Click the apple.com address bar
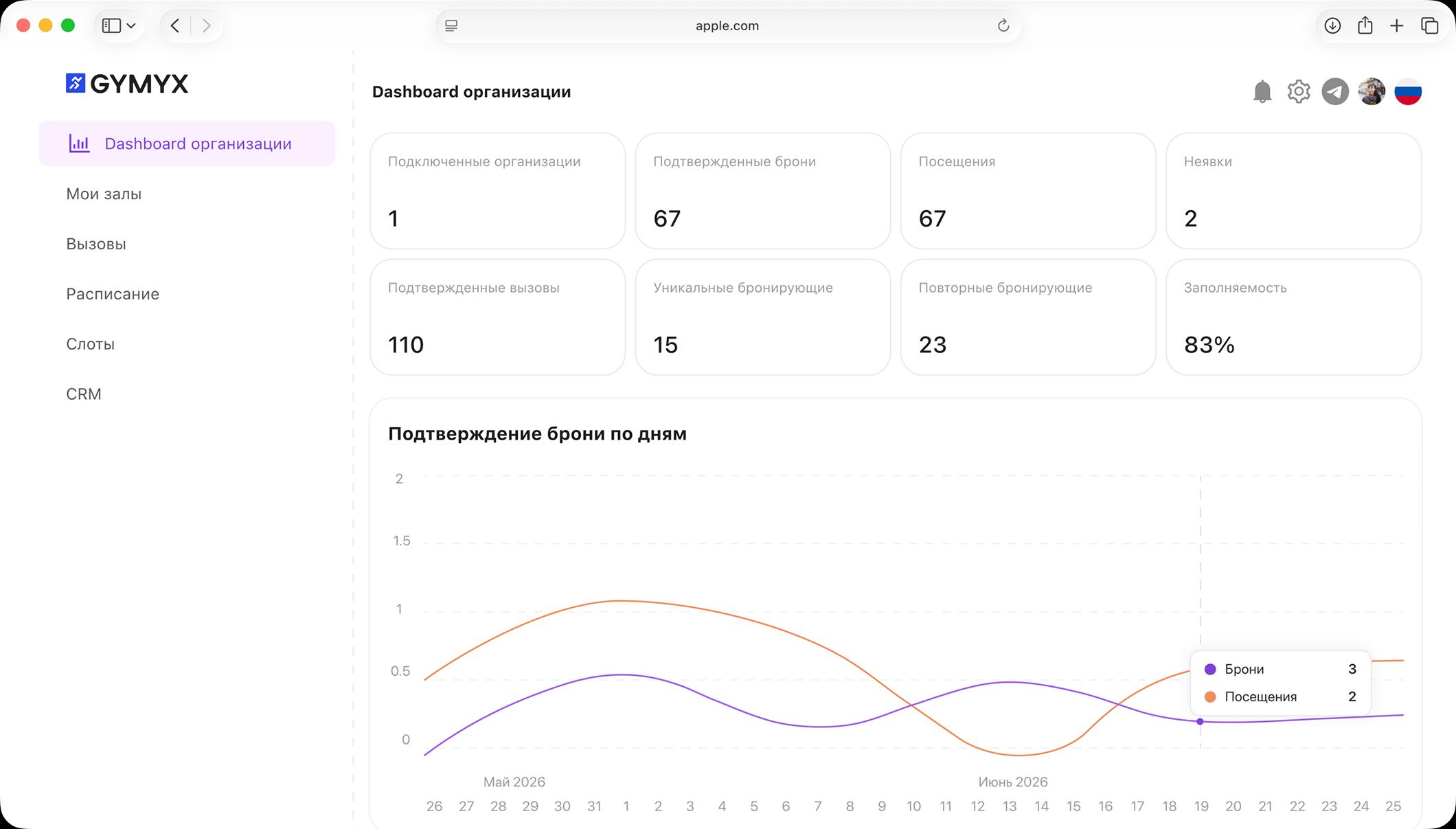The height and width of the screenshot is (829, 1456). (x=727, y=25)
